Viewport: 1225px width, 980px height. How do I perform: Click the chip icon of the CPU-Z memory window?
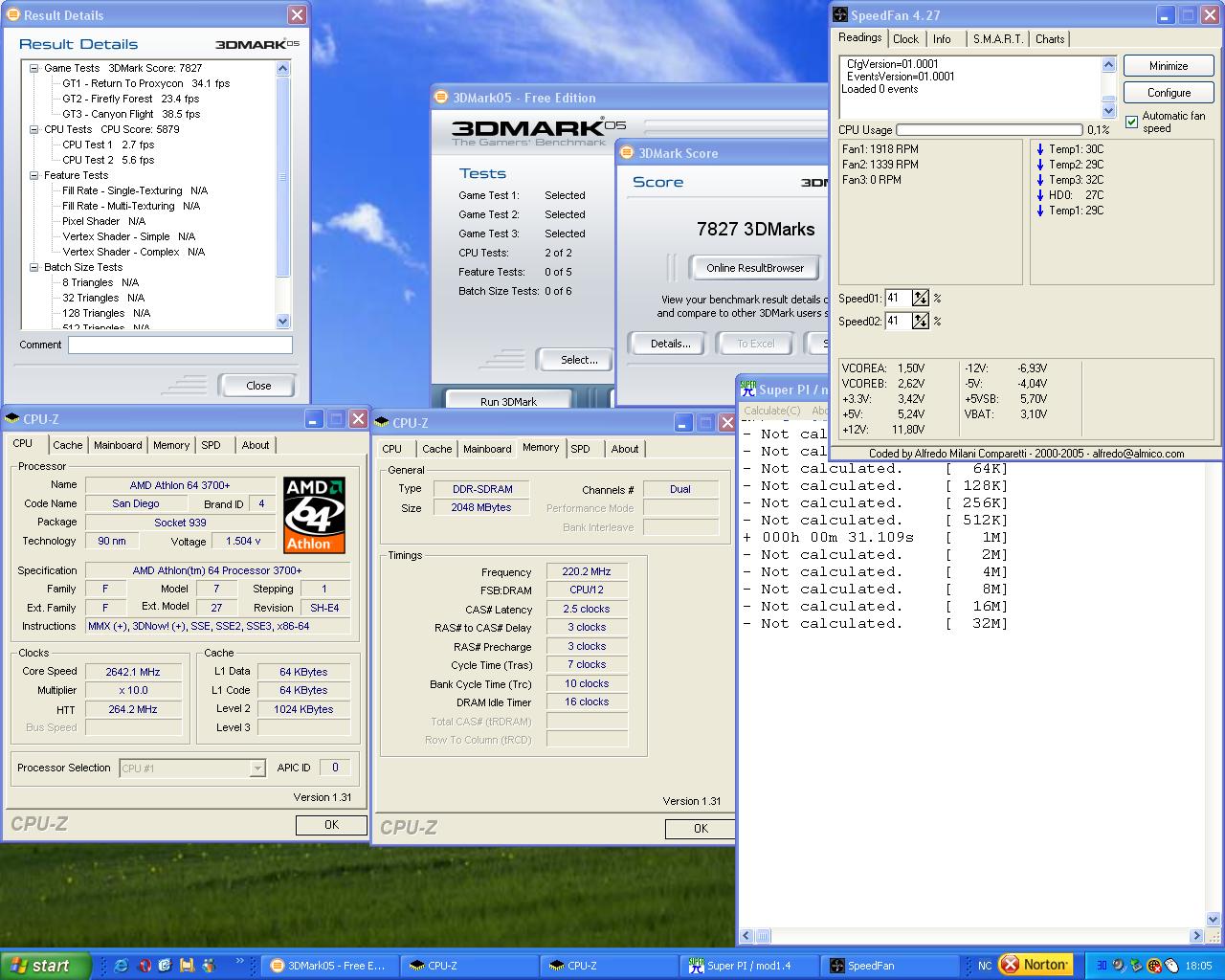click(382, 422)
